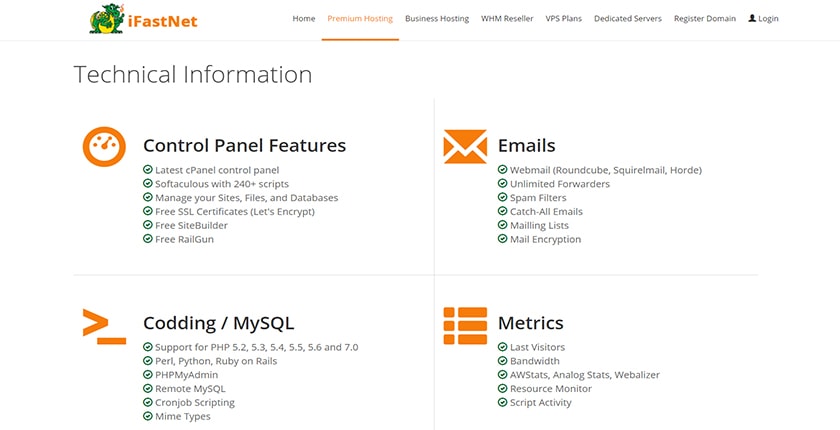The image size is (840, 430).
Task: Click text Manage your Sites, Files, and Databases
Action: coord(246,198)
